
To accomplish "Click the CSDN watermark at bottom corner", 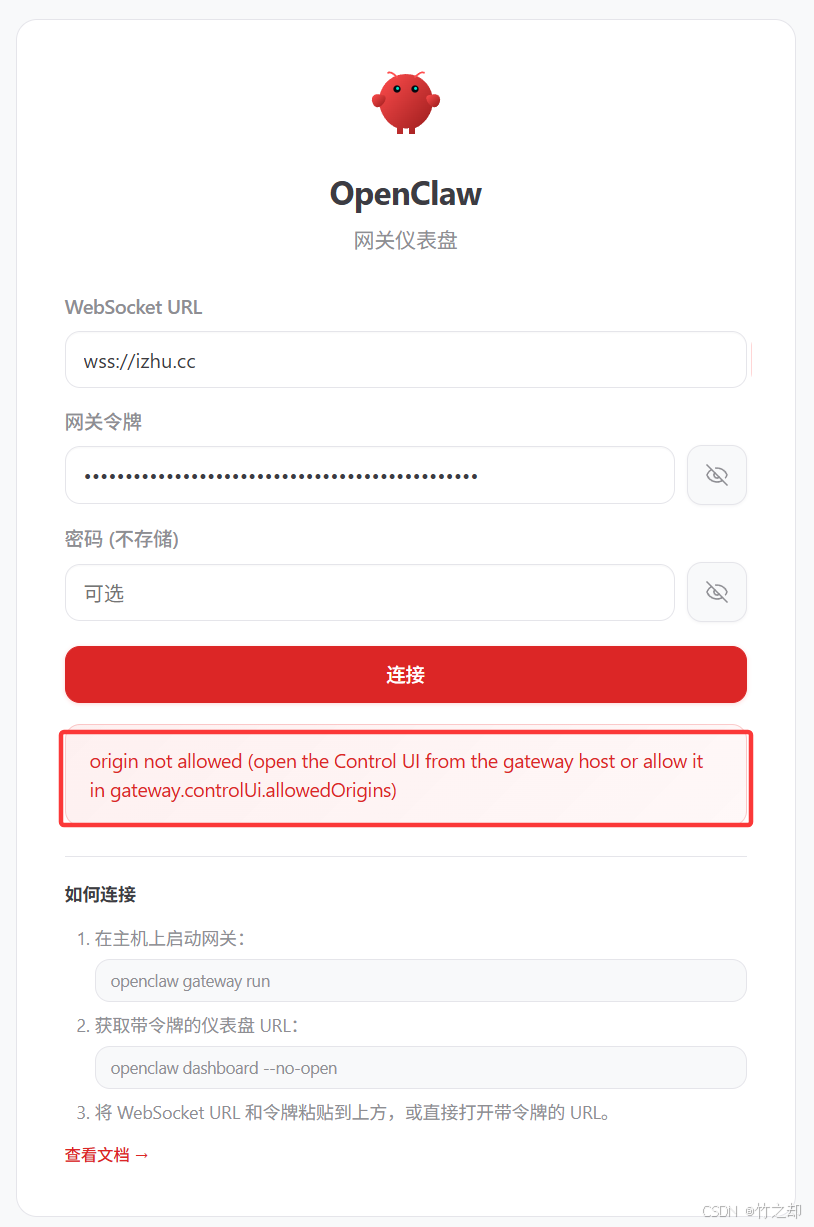I will [752, 1211].
